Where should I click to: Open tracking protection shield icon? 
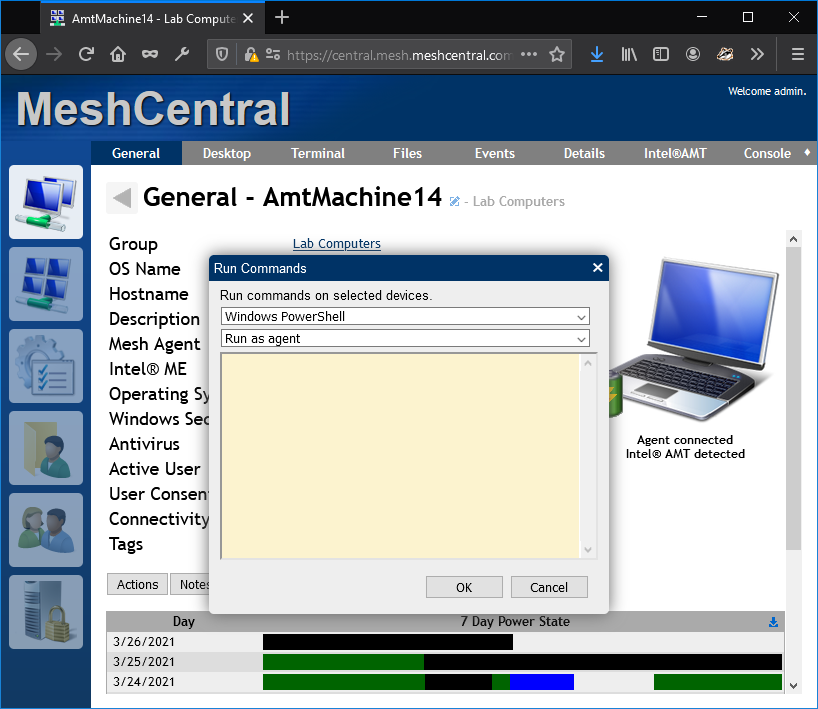pyautogui.click(x=222, y=54)
